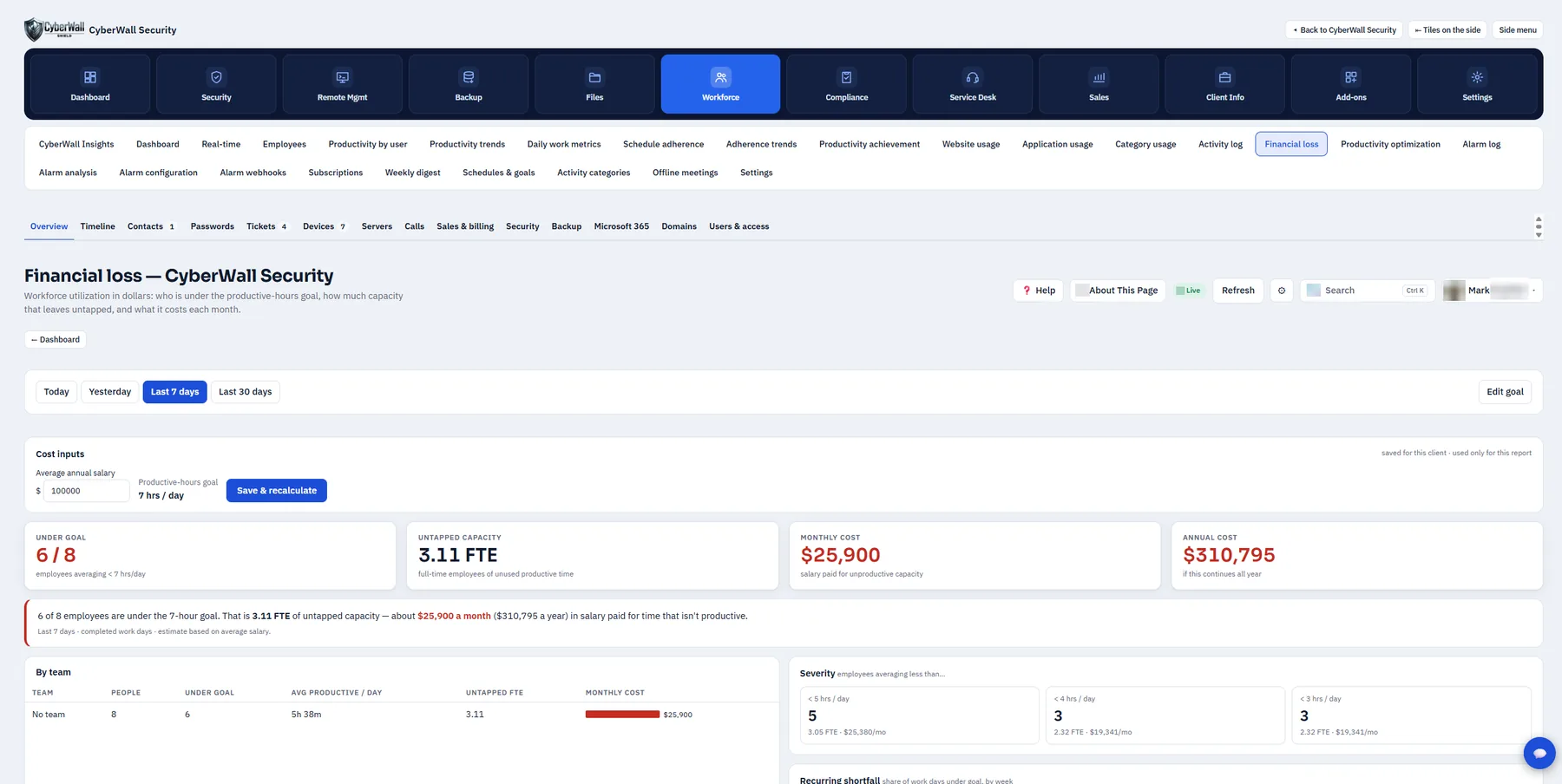Click the Edit goal button
Image resolution: width=1562 pixels, height=784 pixels.
point(1505,392)
